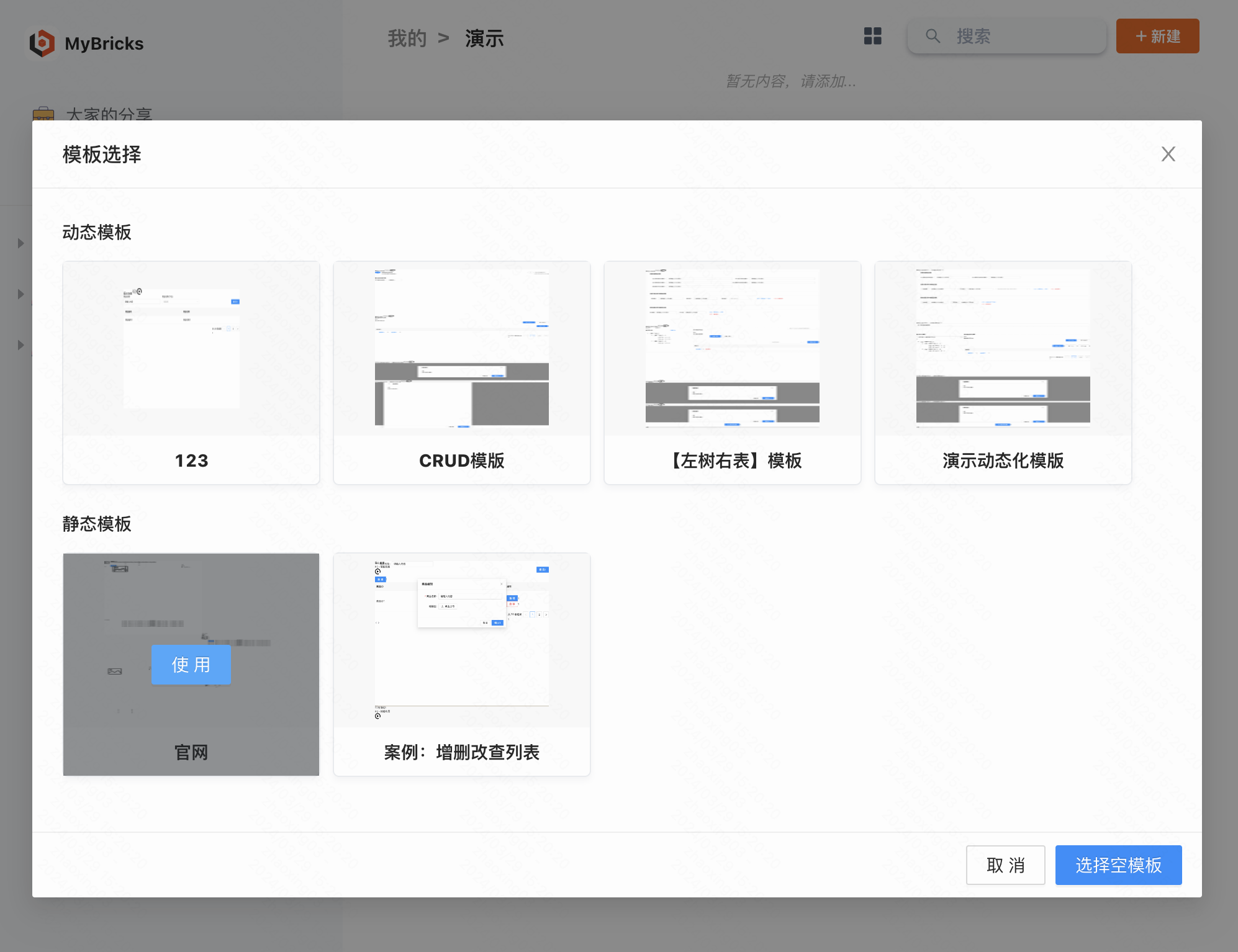Open the 大家的分享 briefcase icon
This screenshot has width=1238, height=952.
[43, 114]
